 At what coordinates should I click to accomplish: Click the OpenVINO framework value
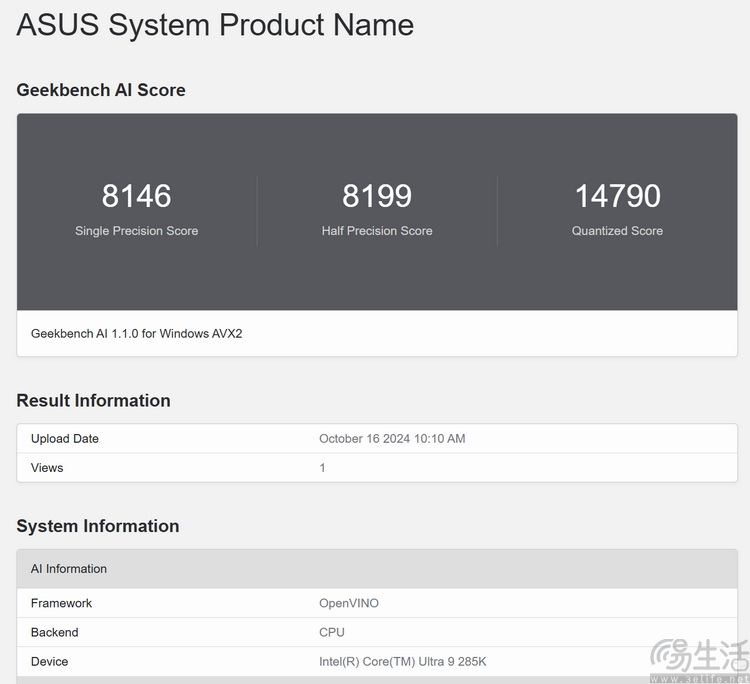349,604
